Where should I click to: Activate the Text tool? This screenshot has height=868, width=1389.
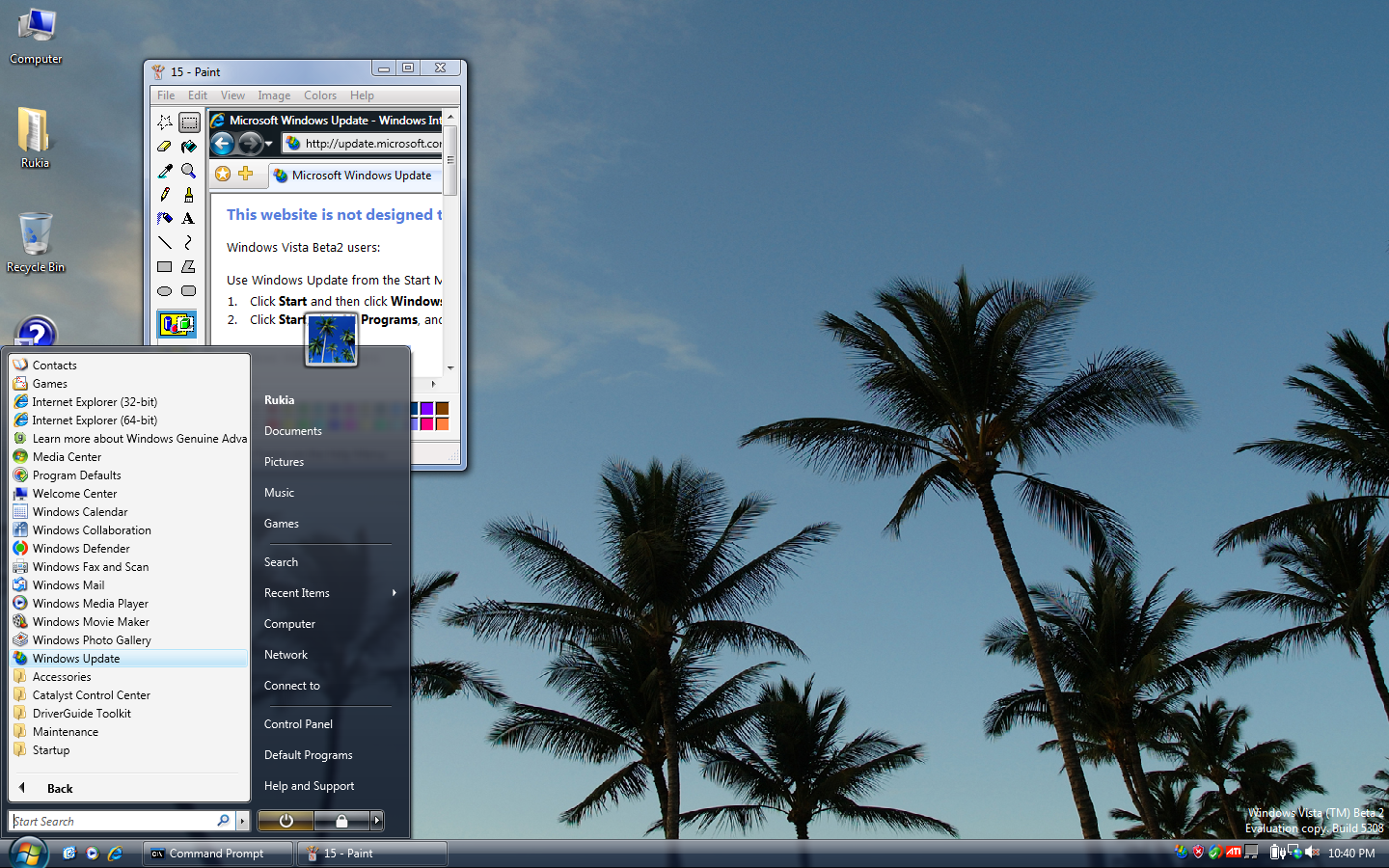(x=189, y=219)
